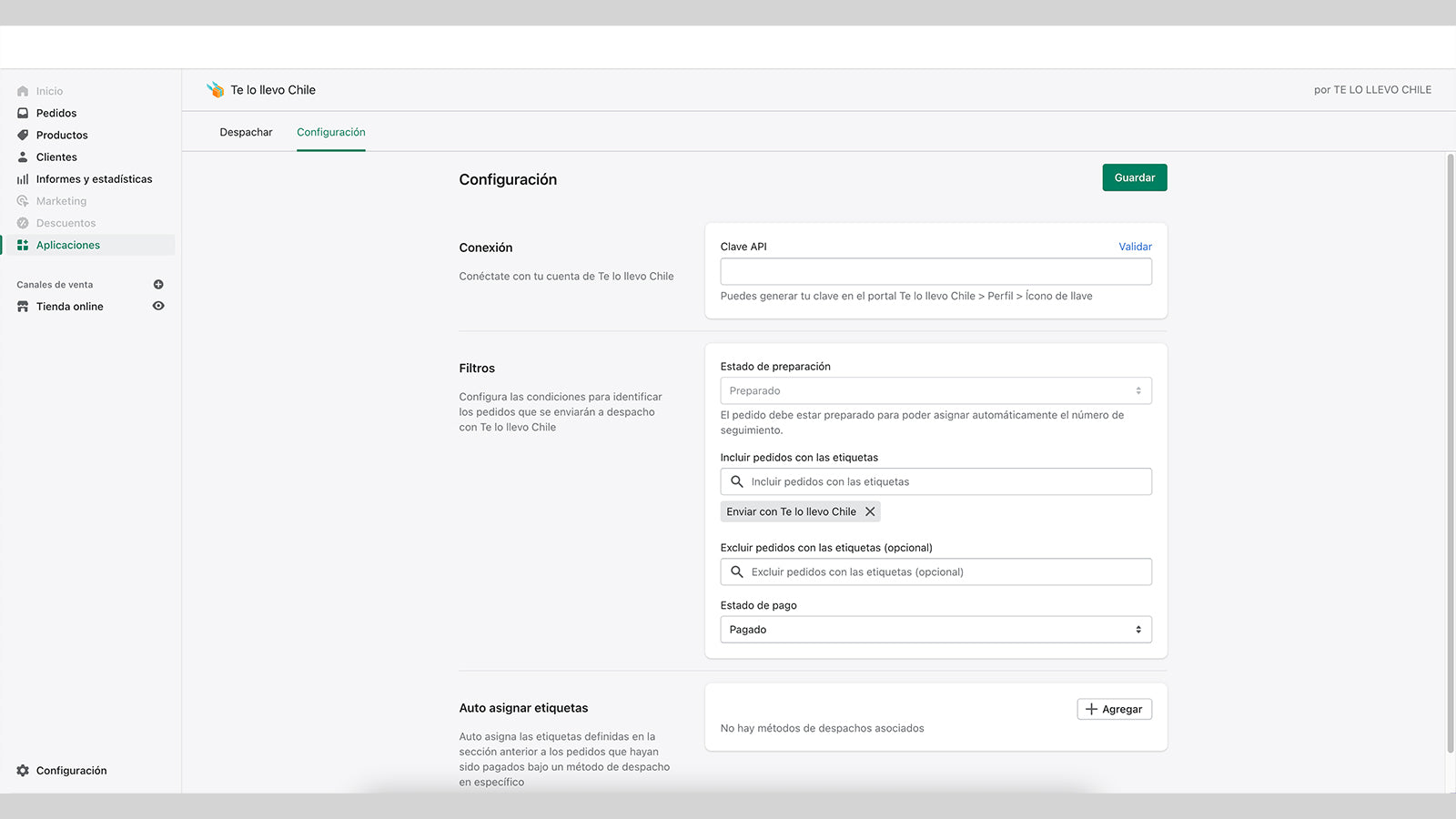
Task: Focus the Clave API input field
Action: pos(936,271)
